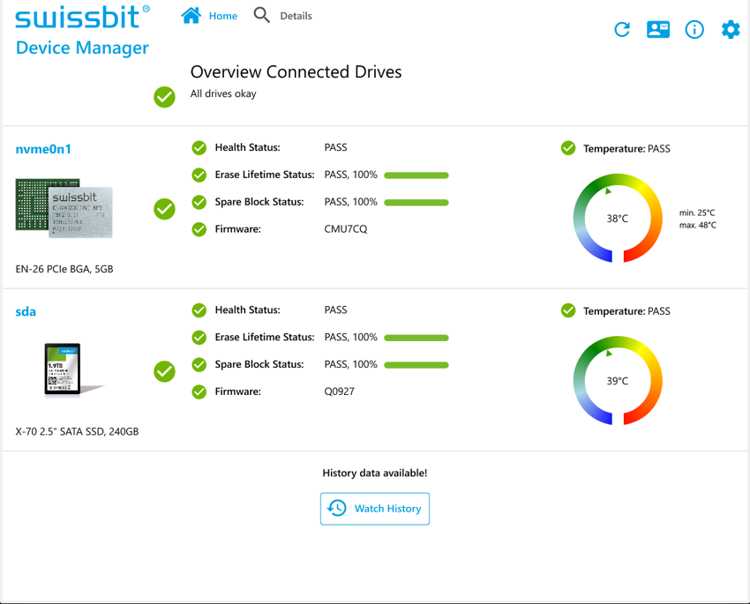
Task: Click sda Erase Lifetime check icon
Action: 199,338
